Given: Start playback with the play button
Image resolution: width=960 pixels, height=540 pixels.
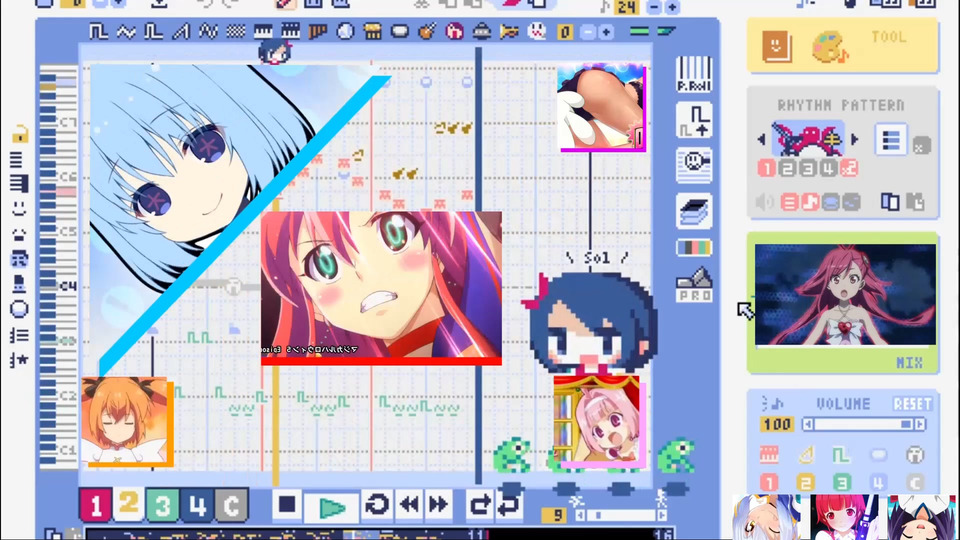Looking at the screenshot, I should coord(331,506).
